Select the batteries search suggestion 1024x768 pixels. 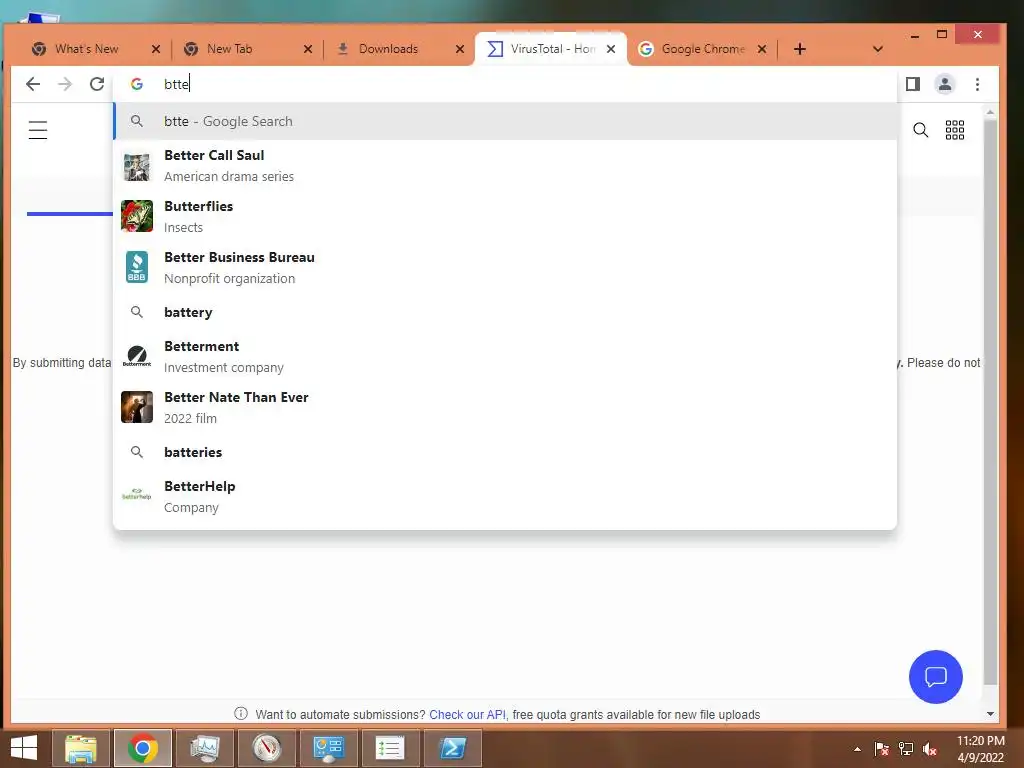505,452
